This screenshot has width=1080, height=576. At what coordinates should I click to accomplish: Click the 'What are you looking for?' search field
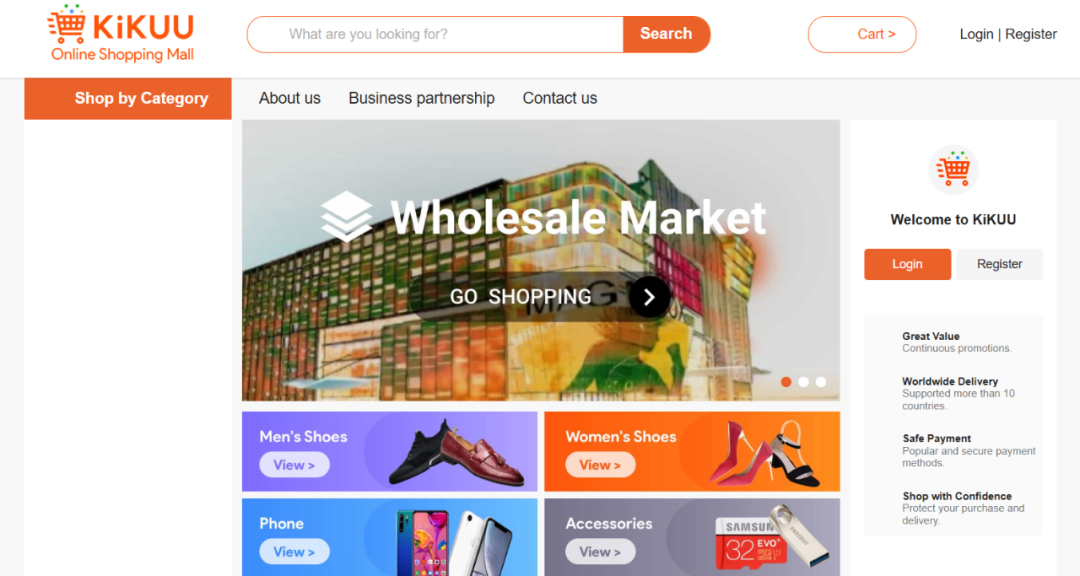(x=435, y=34)
